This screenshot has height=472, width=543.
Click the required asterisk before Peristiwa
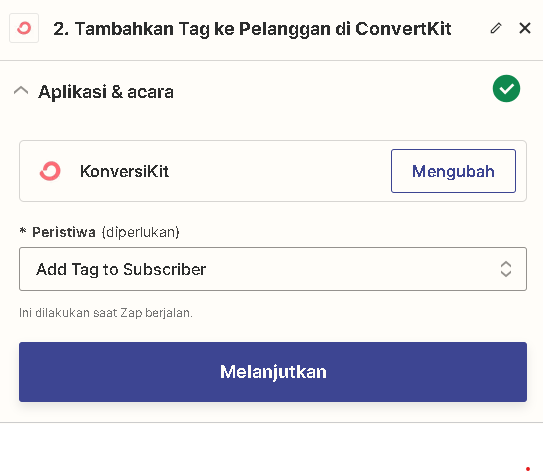click(23, 231)
